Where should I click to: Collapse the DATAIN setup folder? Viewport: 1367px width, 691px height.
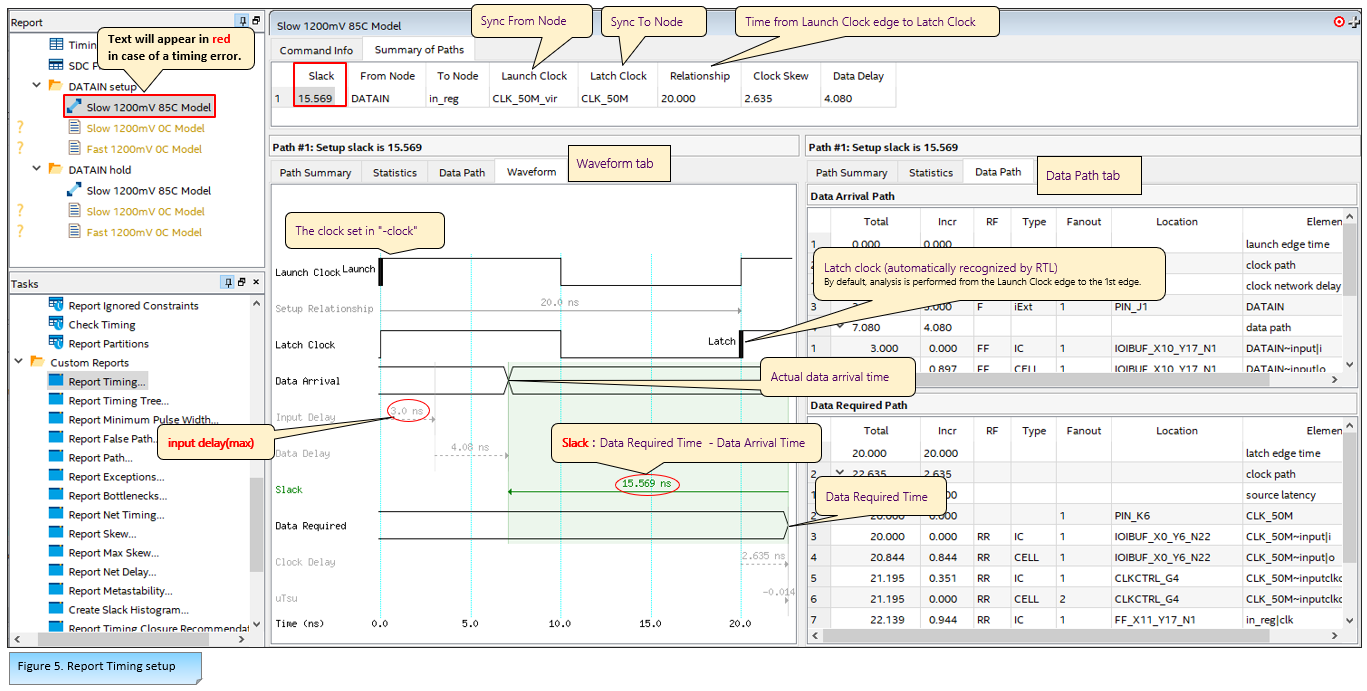coord(37,86)
